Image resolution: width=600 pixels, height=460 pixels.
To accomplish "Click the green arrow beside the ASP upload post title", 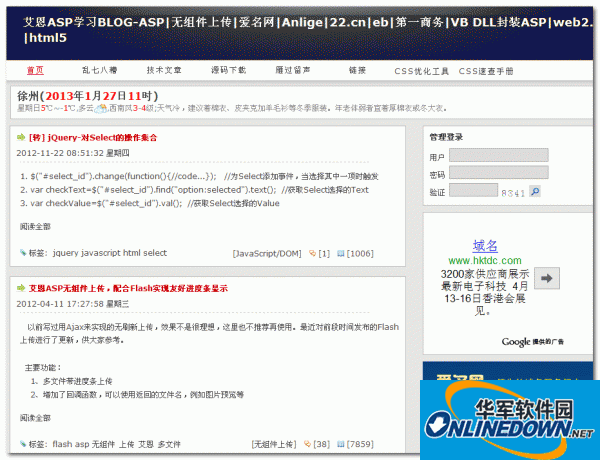I will (x=21, y=288).
